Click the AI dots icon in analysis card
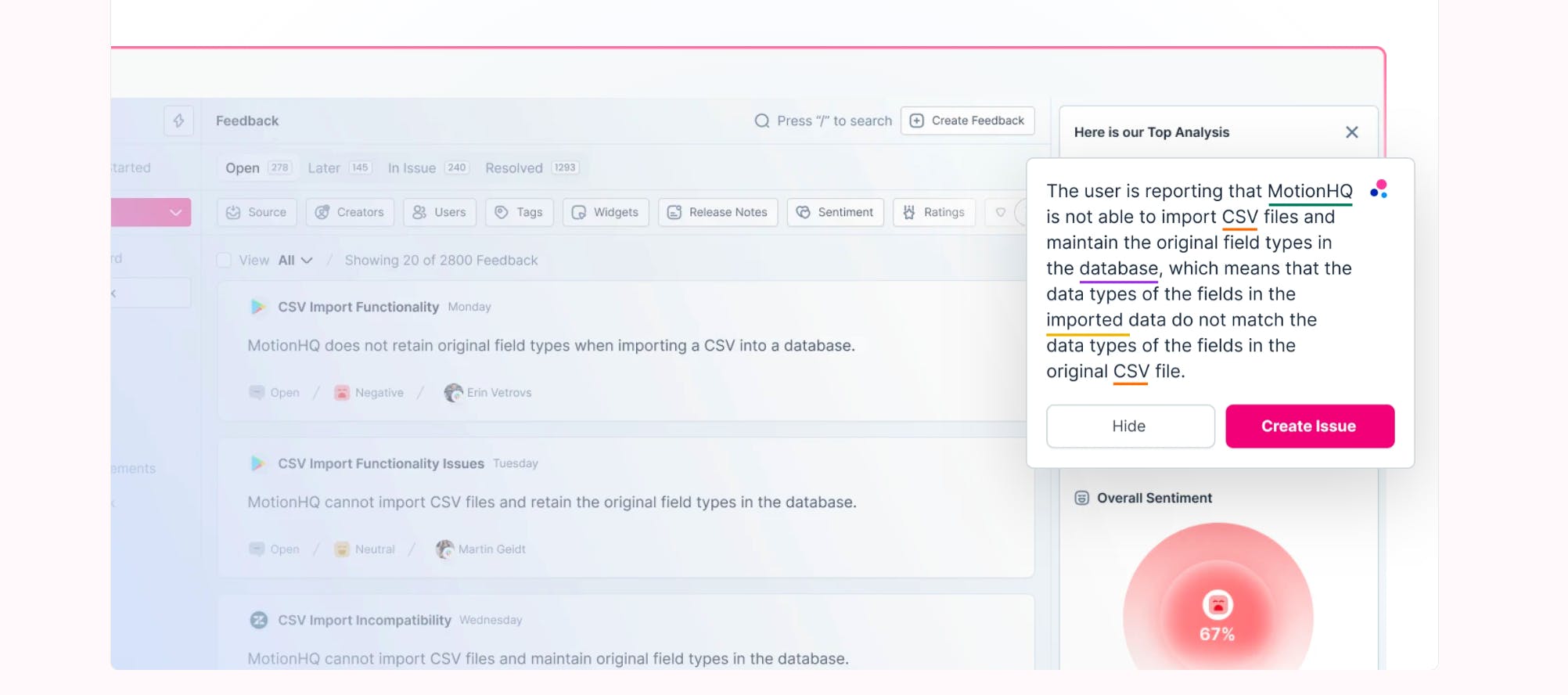Image resolution: width=1568 pixels, height=695 pixels. pyautogui.click(x=1379, y=189)
